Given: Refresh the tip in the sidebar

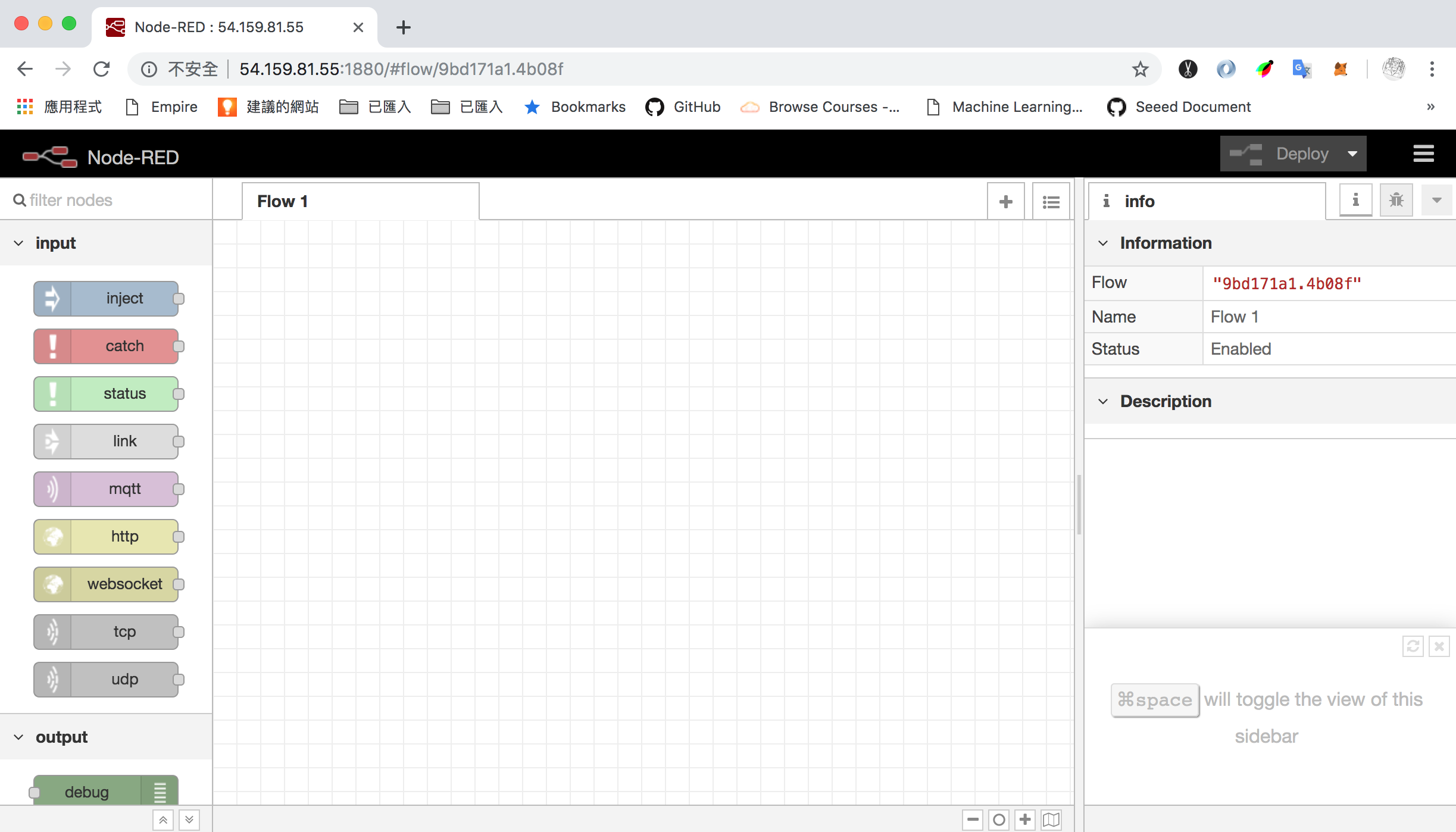Looking at the screenshot, I should point(1413,646).
